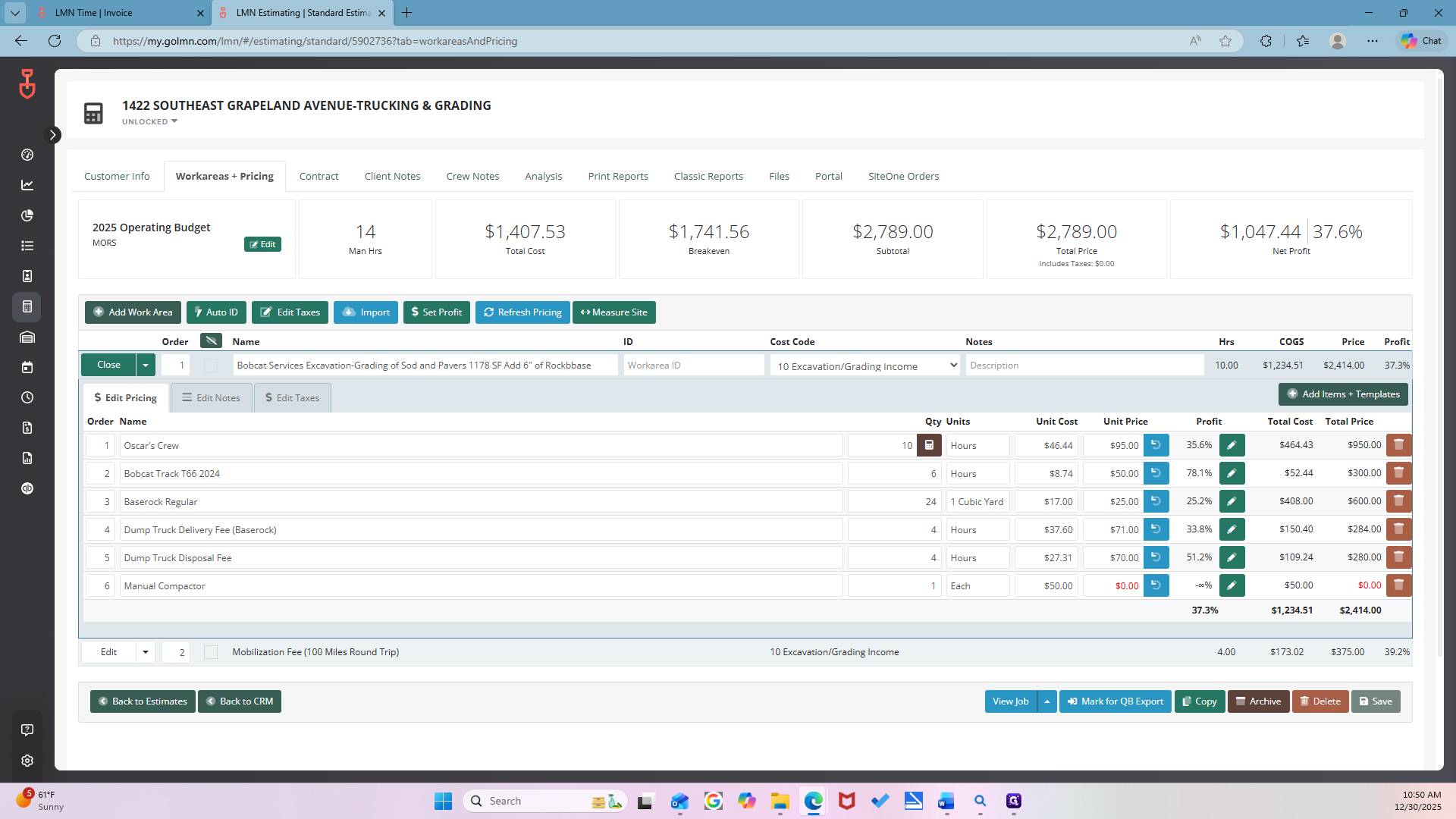Expand the UNLOCKED status dropdown
The image size is (1456, 819).
click(x=149, y=121)
